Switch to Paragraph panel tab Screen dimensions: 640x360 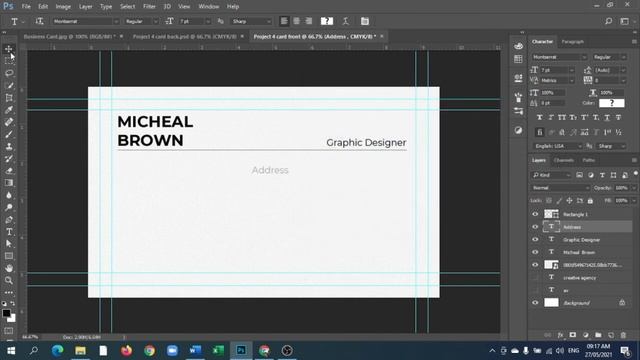(x=572, y=42)
